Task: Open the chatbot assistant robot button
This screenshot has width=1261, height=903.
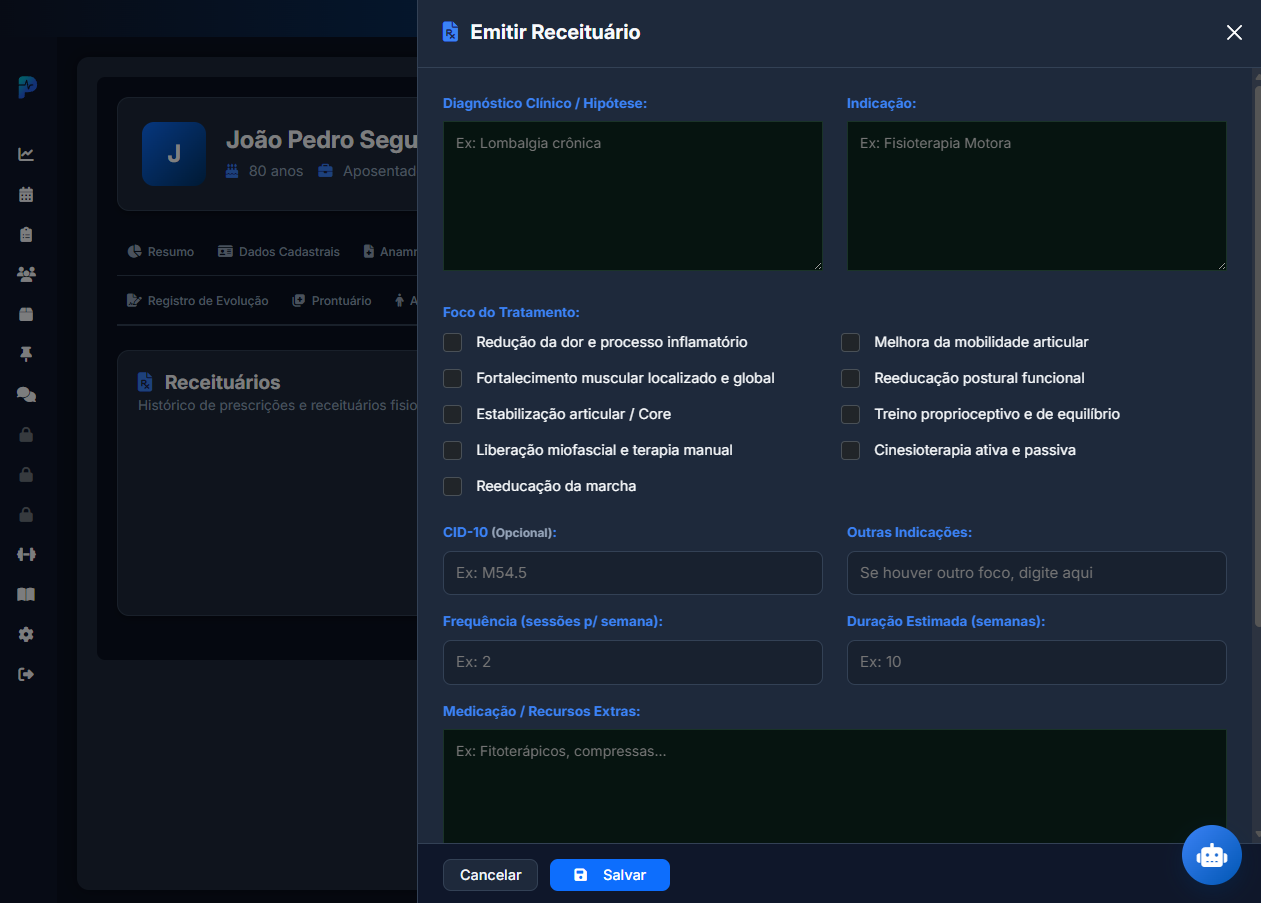Action: coord(1212,855)
